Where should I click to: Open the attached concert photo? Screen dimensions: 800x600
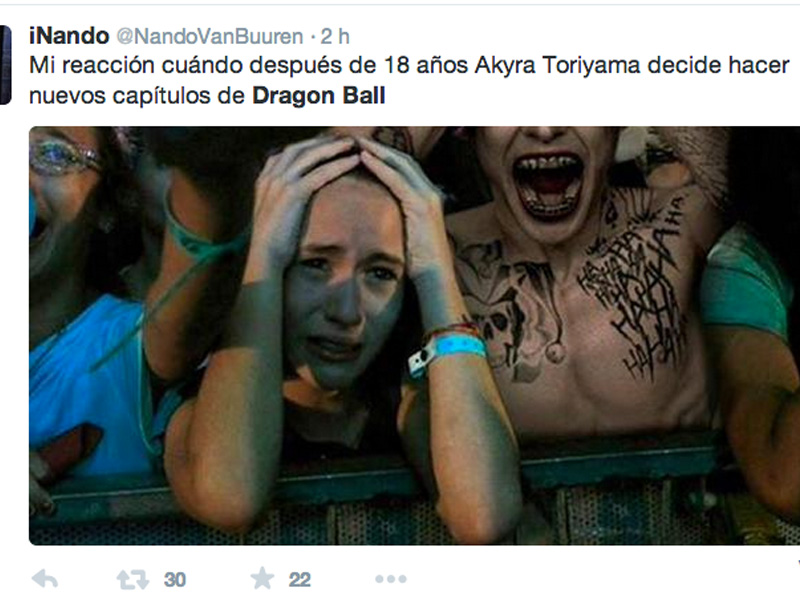click(x=414, y=336)
